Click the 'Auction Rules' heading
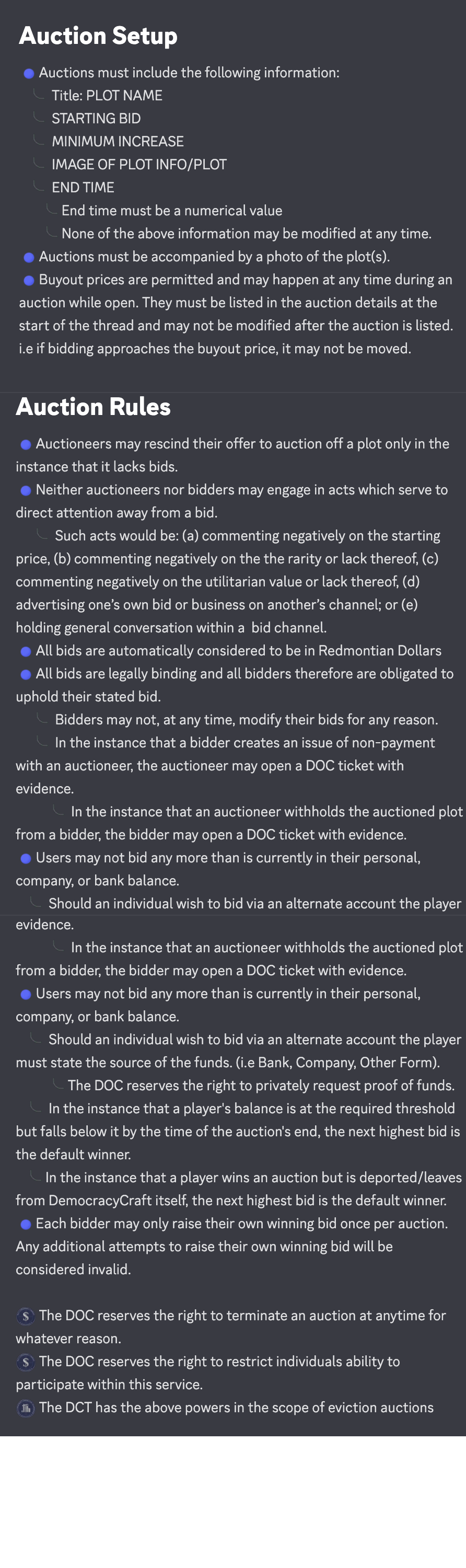Viewport: 466px width, 1568px height. pyautogui.click(x=93, y=407)
